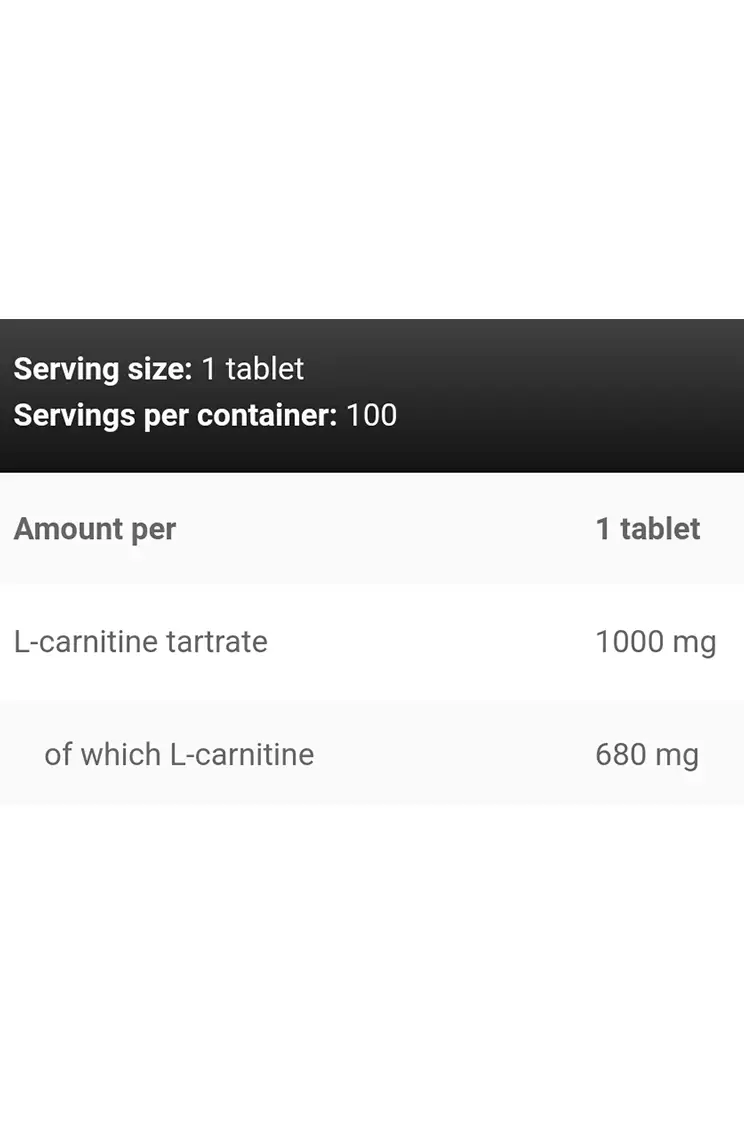Click the "mg" unit after 680
This screenshot has width=744, height=1128.
click(676, 755)
